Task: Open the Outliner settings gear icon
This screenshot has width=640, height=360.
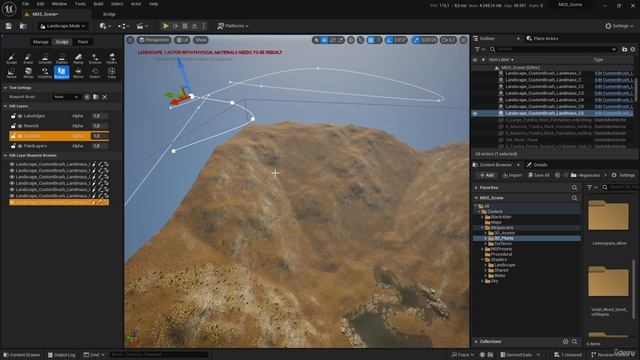Action: 633,49
